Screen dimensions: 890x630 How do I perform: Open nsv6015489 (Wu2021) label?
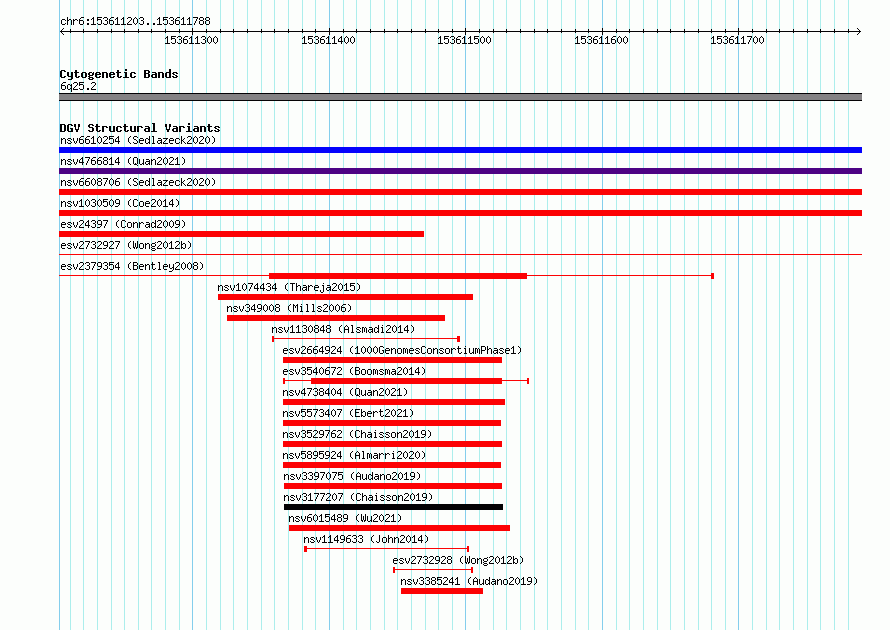tap(345, 518)
